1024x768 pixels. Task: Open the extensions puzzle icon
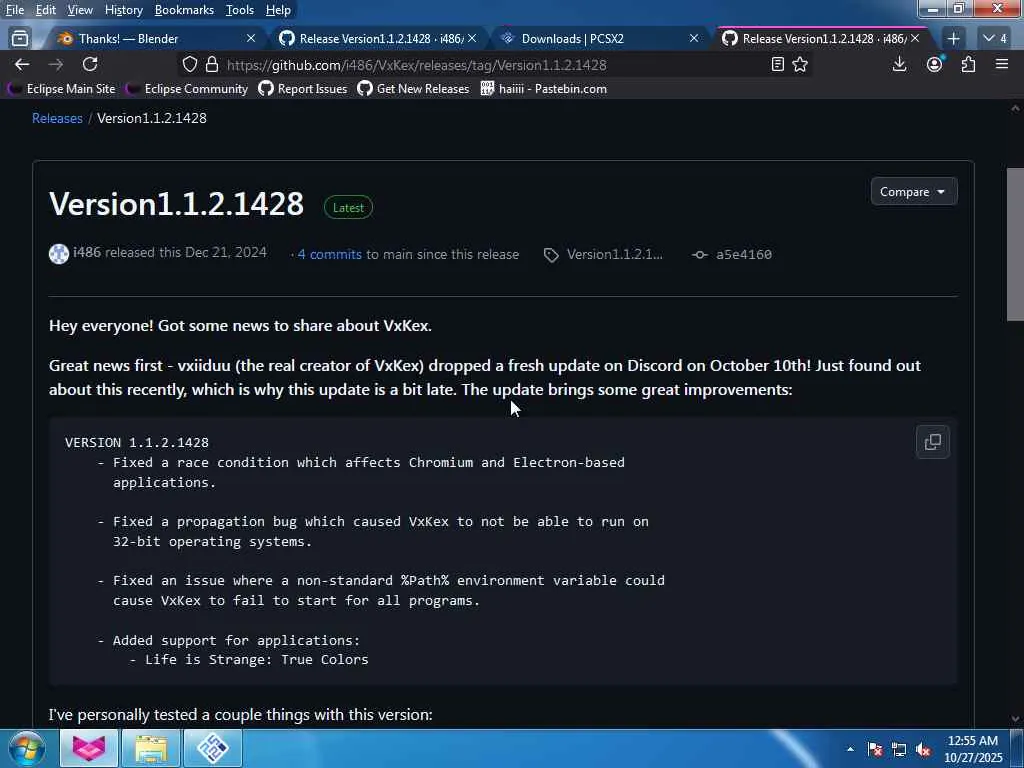point(968,64)
